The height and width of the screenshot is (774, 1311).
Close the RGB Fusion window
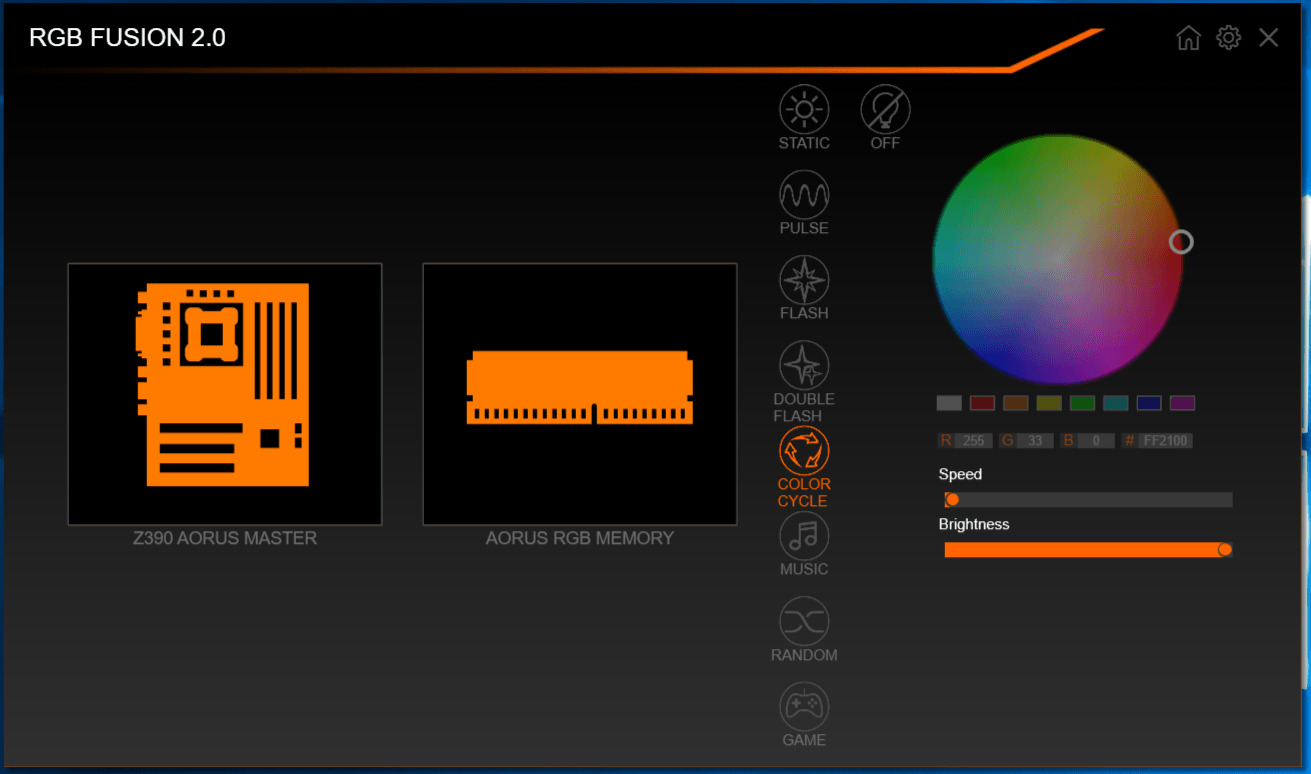tap(1268, 38)
